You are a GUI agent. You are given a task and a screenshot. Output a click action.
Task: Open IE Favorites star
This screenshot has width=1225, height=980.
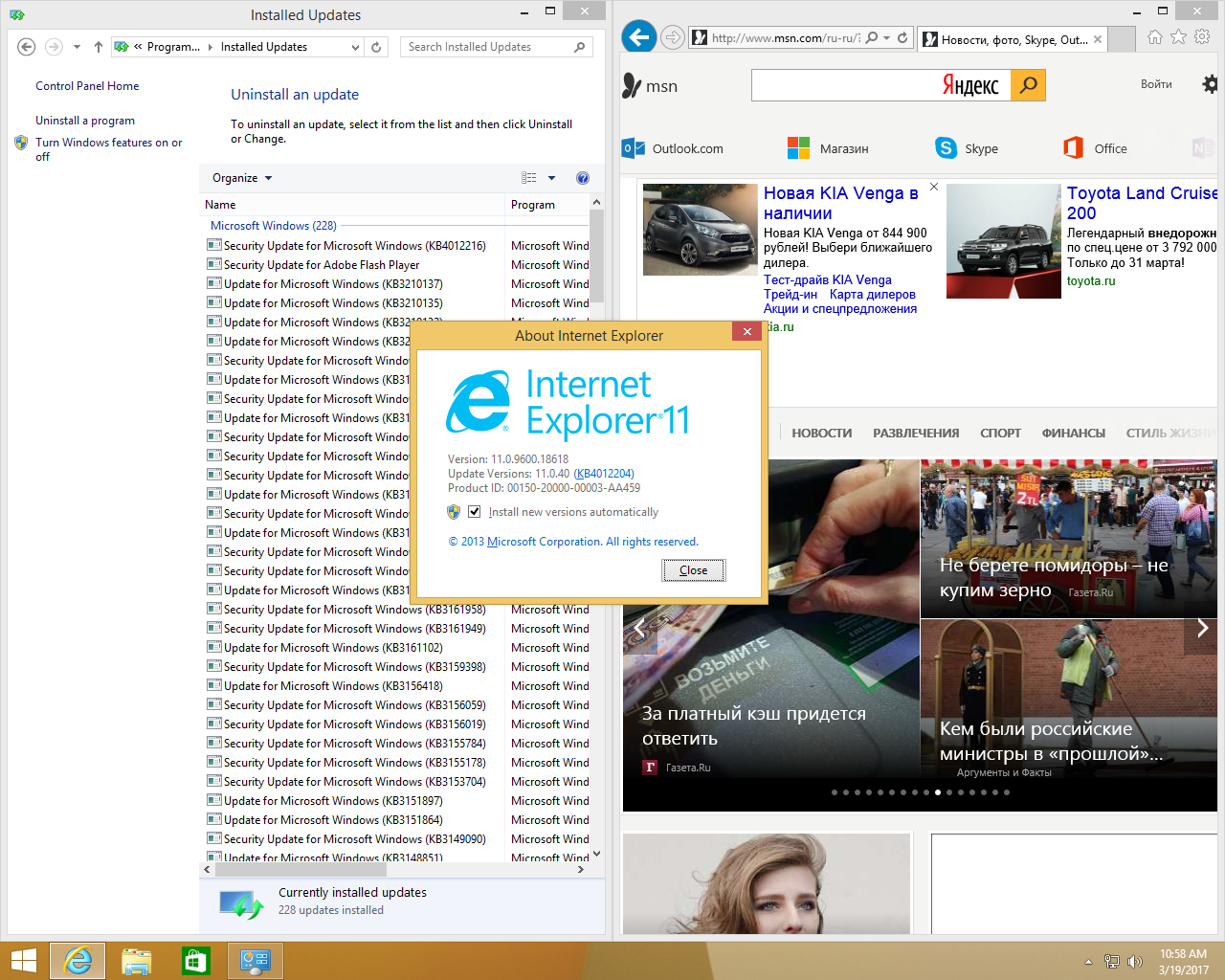[x=1179, y=37]
